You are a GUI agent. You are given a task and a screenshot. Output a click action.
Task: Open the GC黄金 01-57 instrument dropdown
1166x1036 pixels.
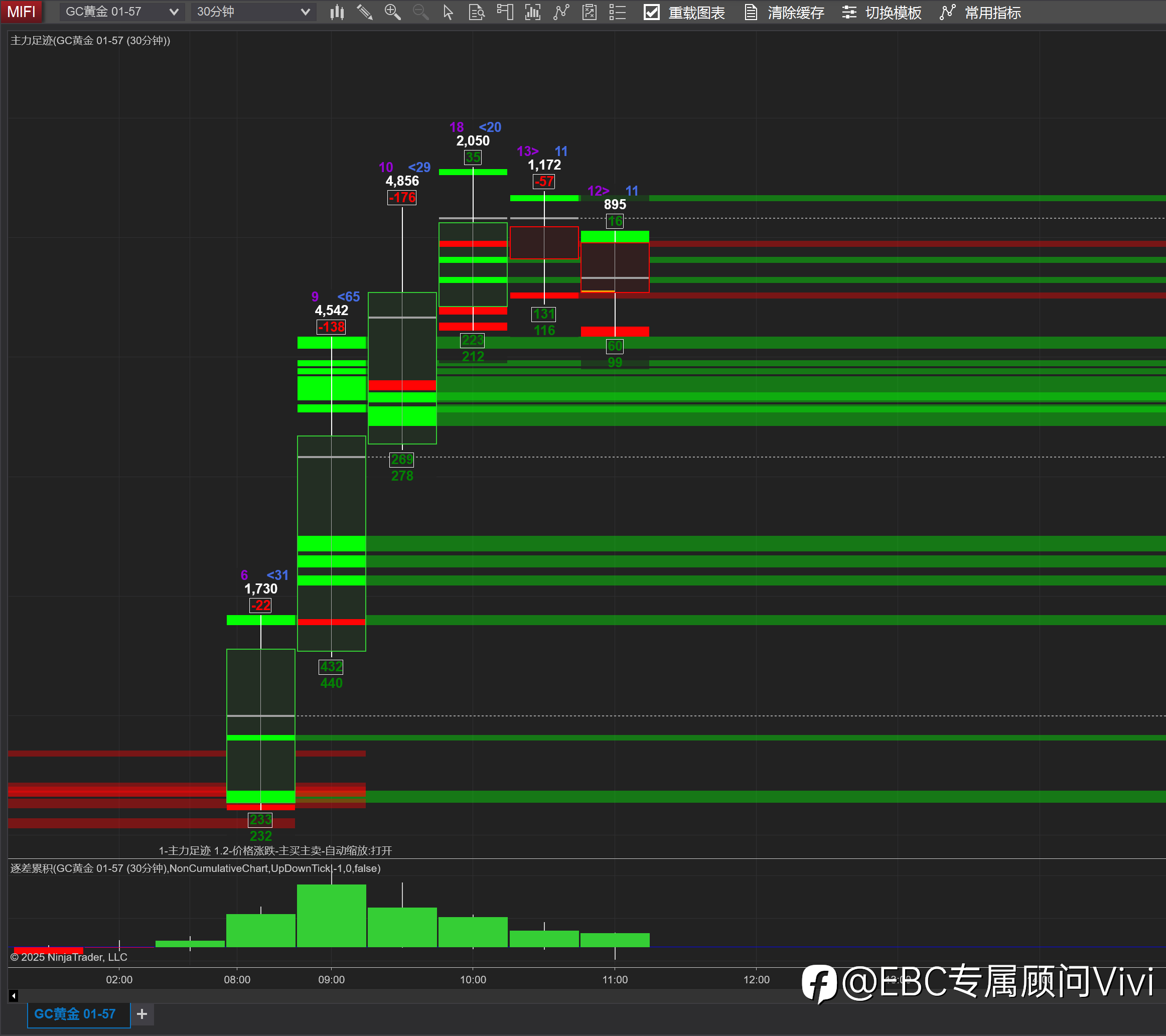pos(121,12)
